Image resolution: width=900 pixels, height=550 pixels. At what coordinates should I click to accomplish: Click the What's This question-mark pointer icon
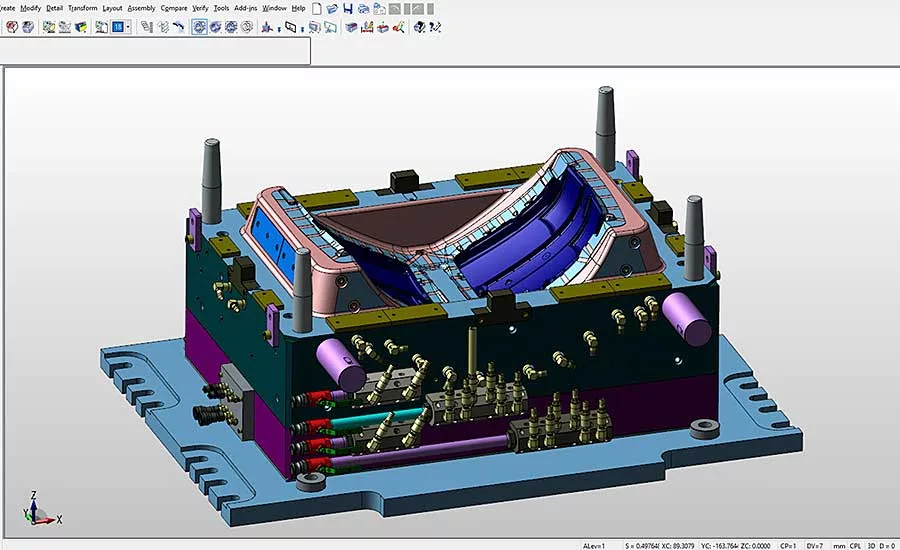coord(435,27)
